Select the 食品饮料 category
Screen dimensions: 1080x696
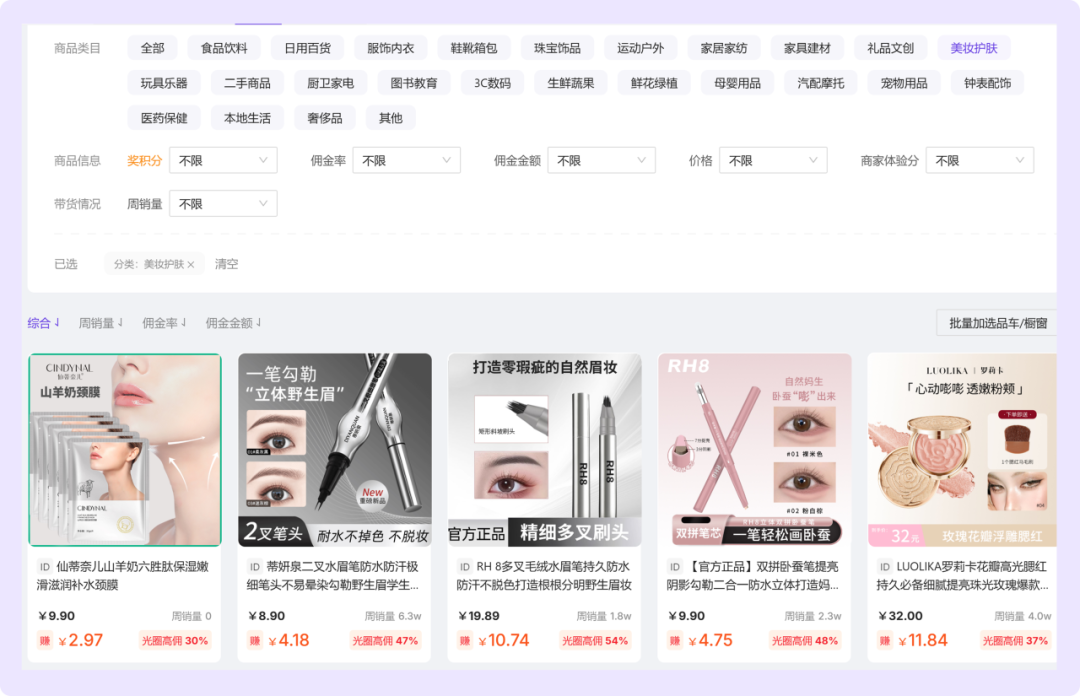click(x=224, y=48)
